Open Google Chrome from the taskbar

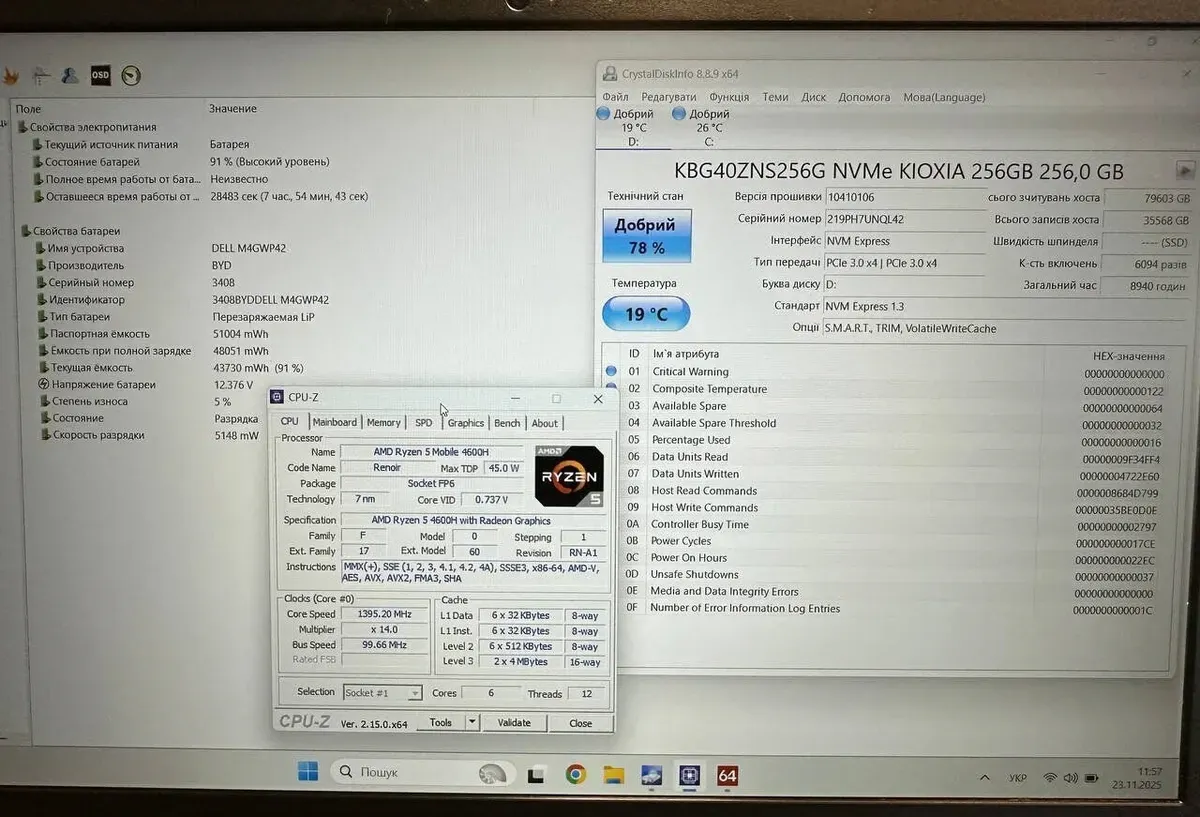pyautogui.click(x=575, y=774)
